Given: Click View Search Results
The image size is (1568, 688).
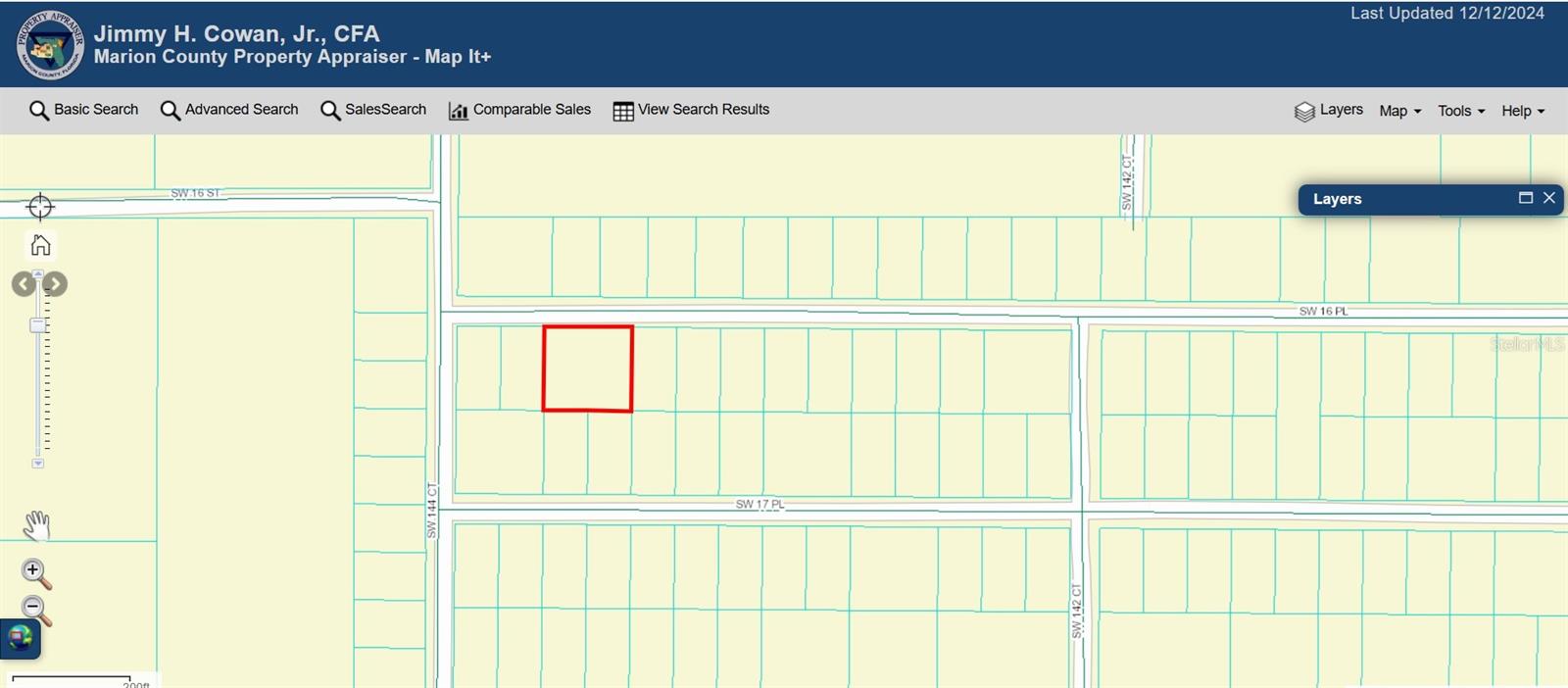Looking at the screenshot, I should point(691,110).
